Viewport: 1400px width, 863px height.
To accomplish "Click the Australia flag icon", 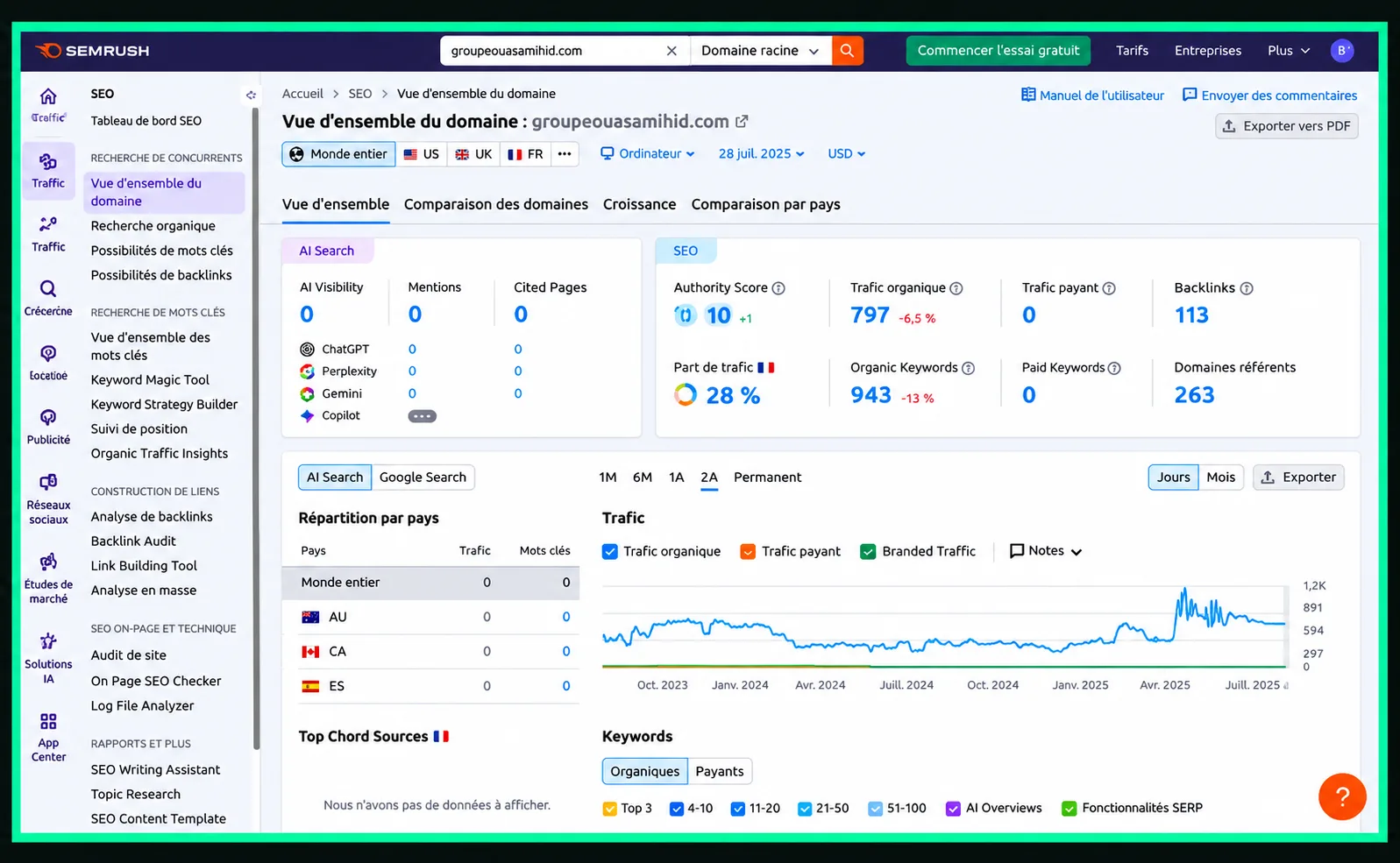I will click(310, 617).
